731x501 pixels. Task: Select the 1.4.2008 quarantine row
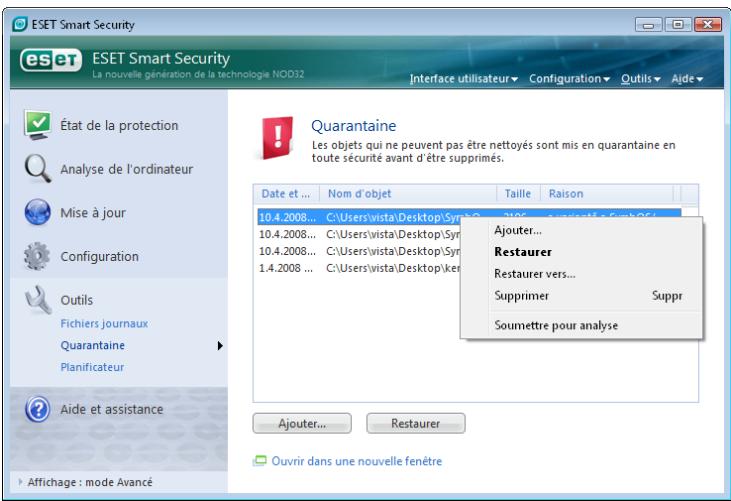tap(359, 268)
